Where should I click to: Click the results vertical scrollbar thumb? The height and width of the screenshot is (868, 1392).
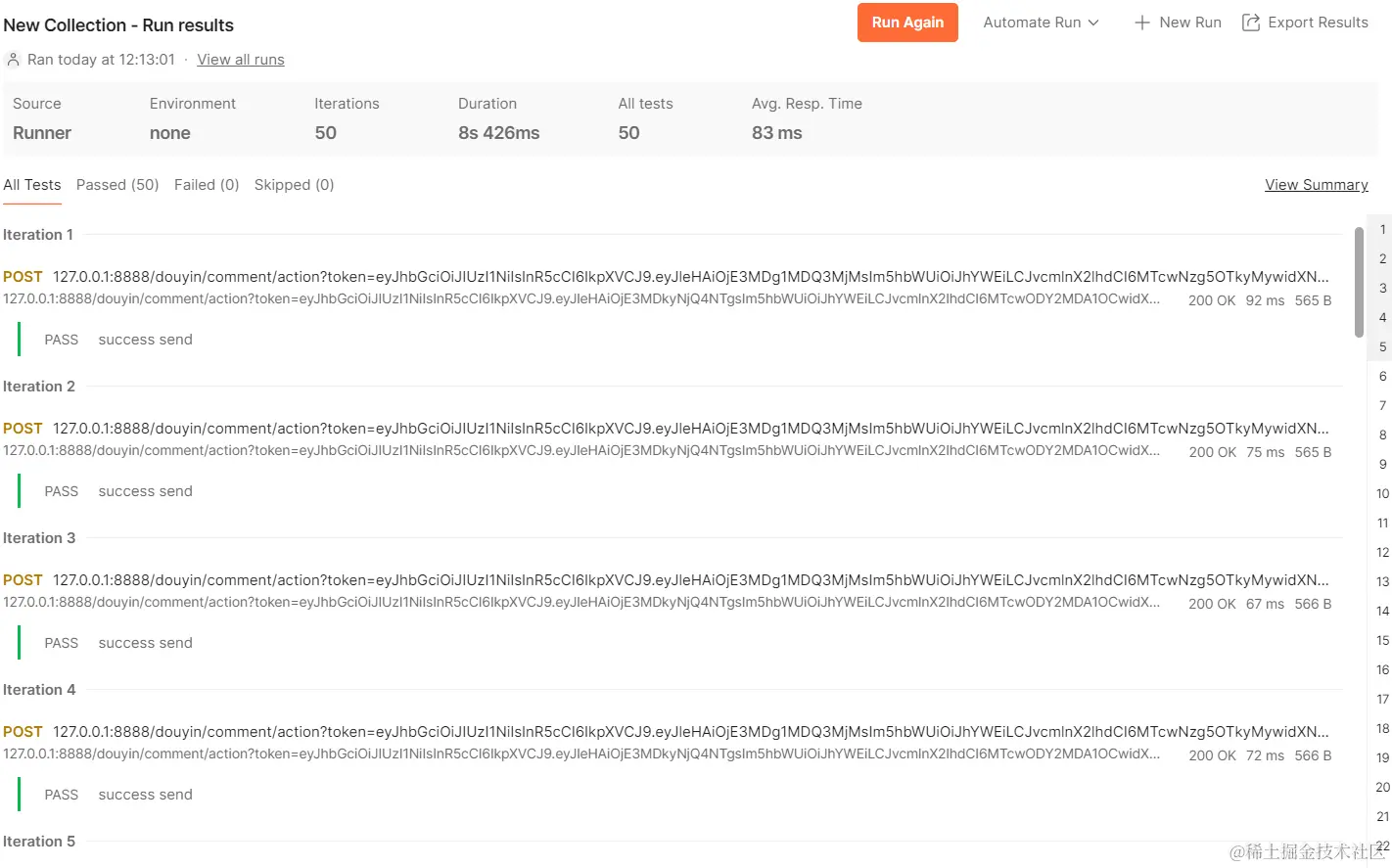coord(1359,282)
